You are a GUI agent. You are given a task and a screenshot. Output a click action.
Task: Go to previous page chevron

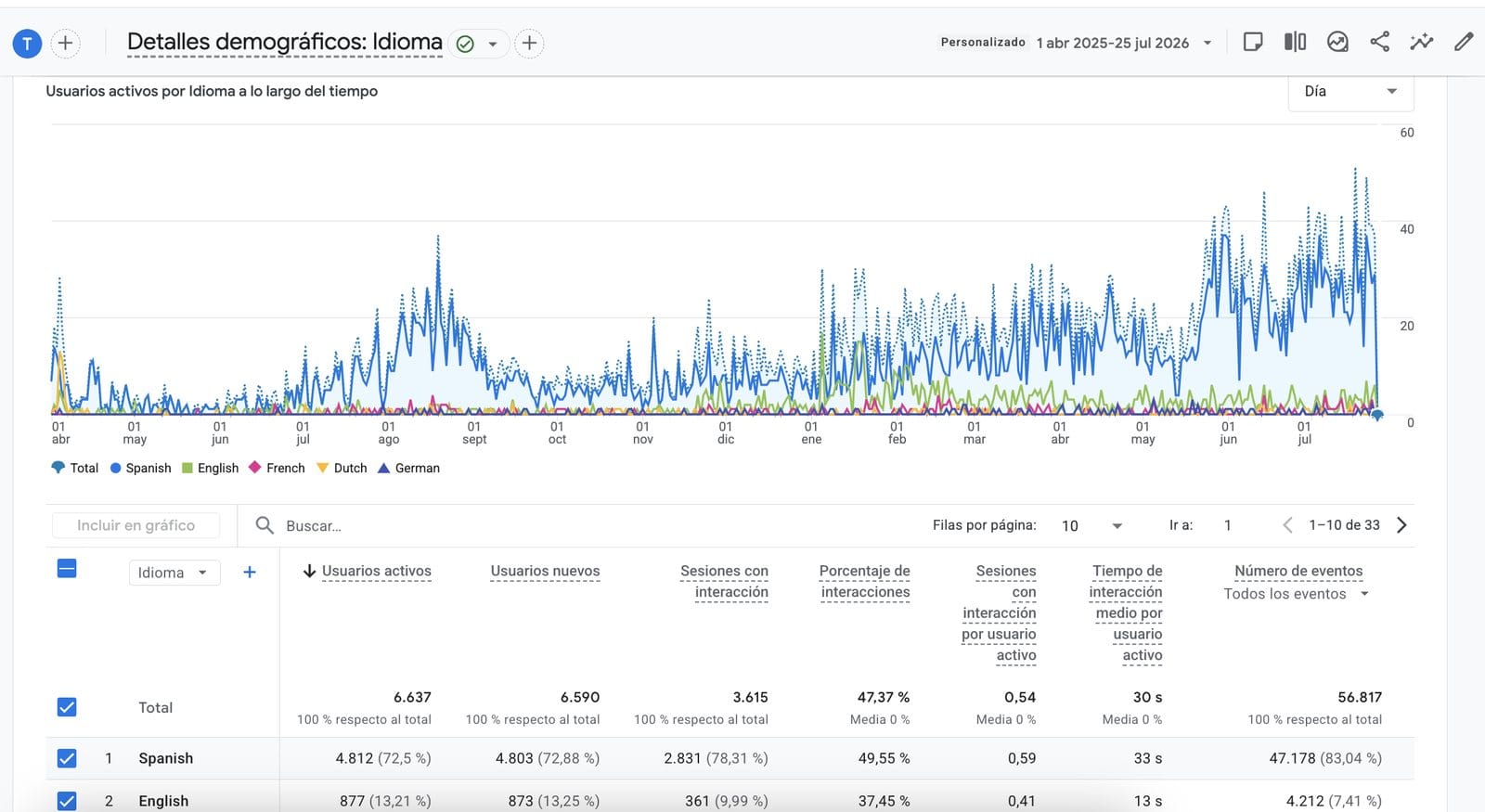coord(1287,525)
